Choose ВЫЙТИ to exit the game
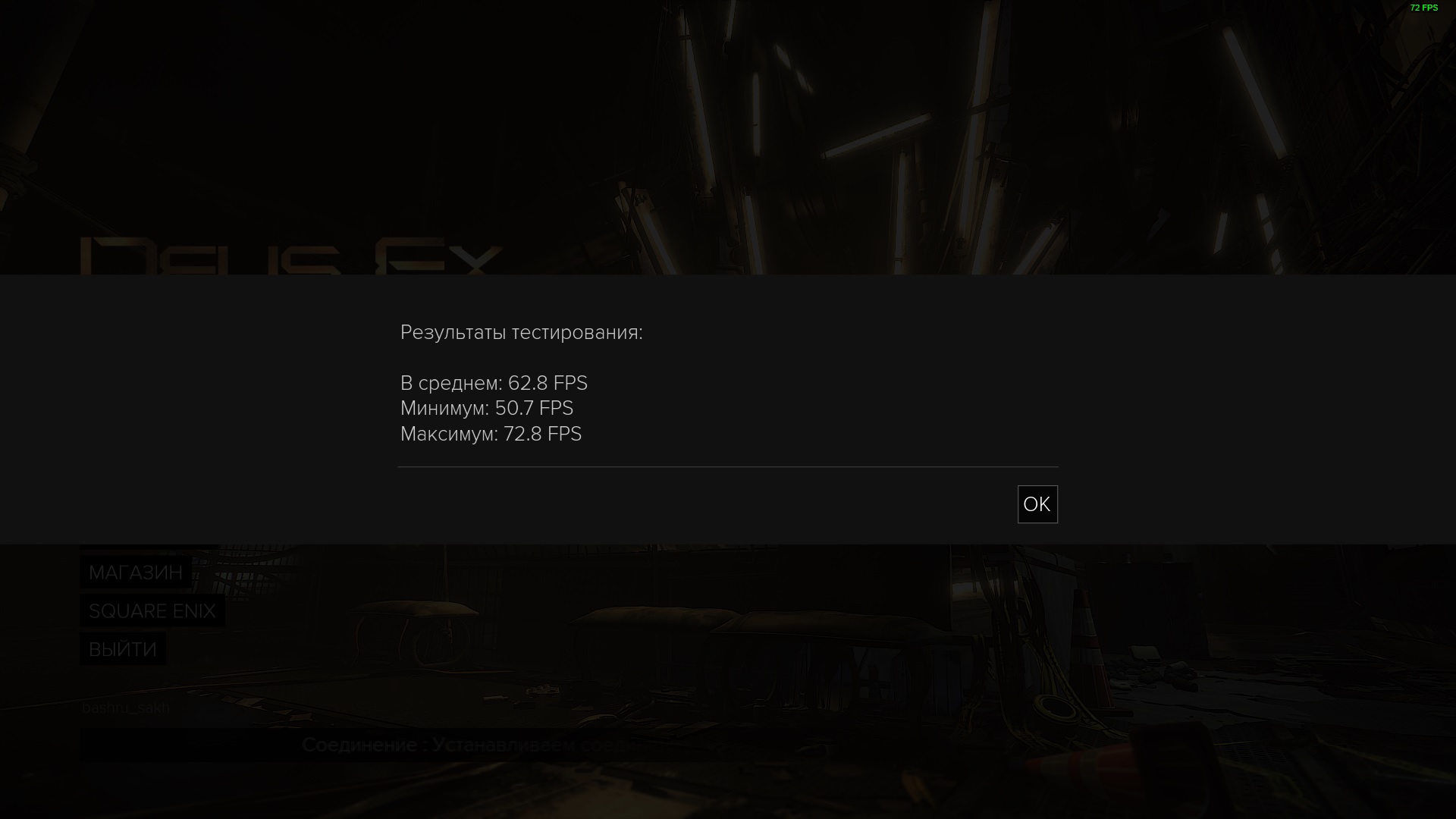This screenshot has width=1456, height=819. click(123, 650)
